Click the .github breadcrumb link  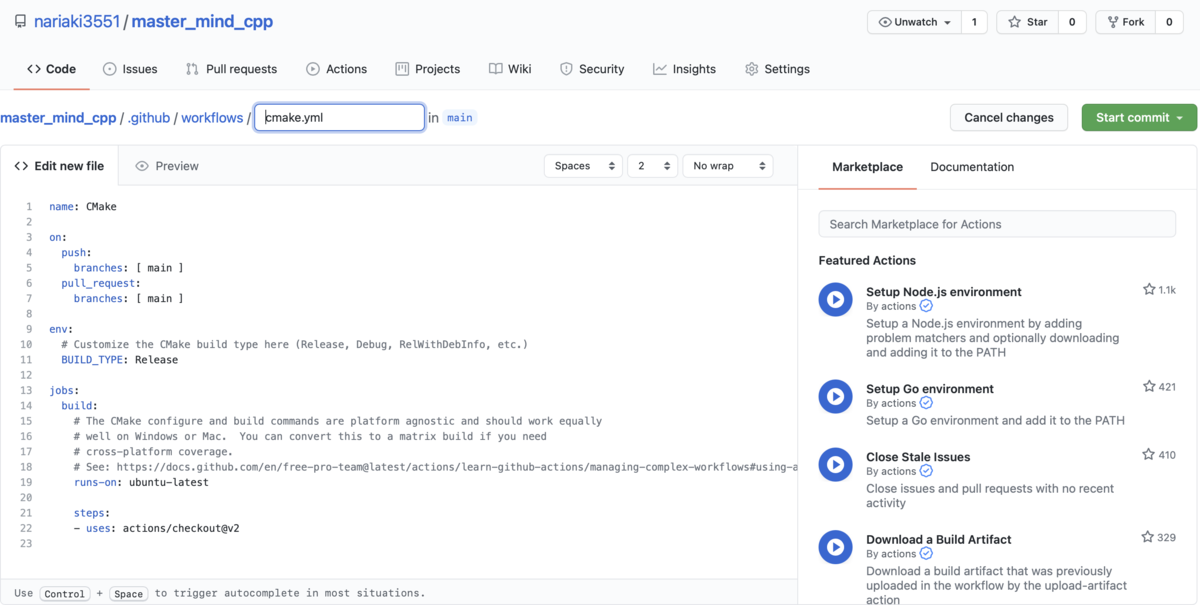149,118
